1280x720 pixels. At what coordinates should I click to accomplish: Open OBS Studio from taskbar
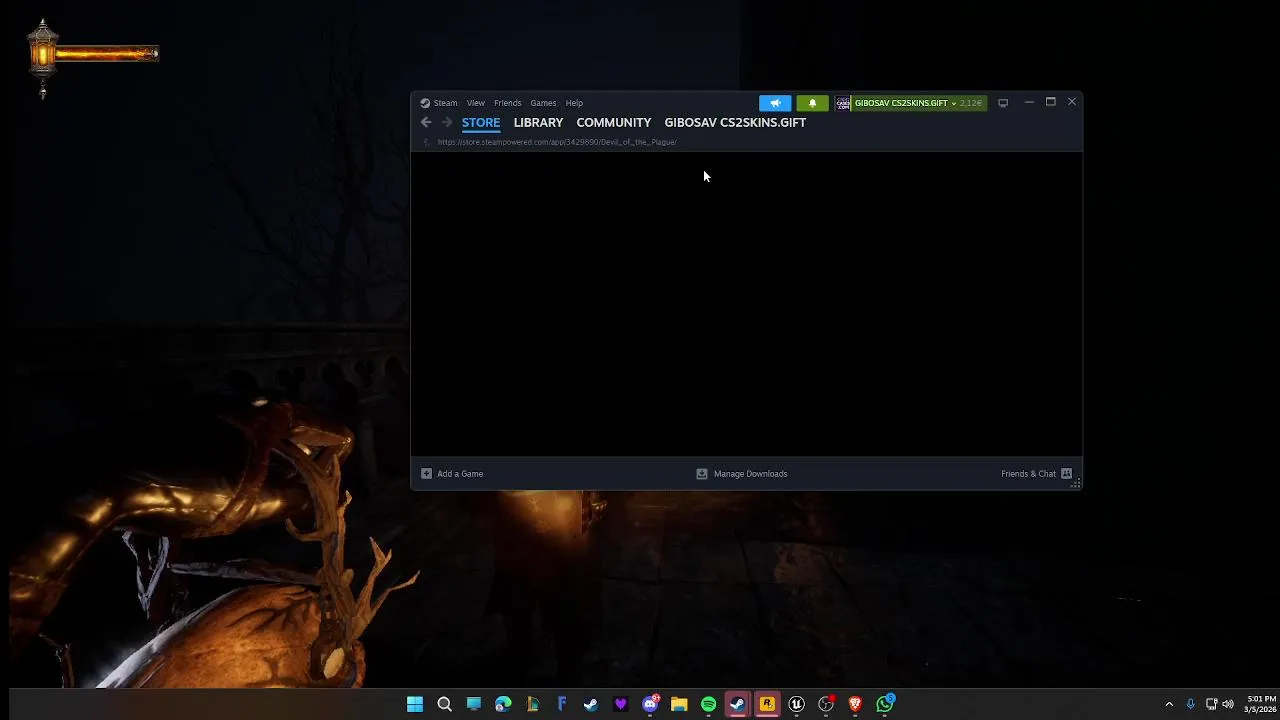click(826, 704)
